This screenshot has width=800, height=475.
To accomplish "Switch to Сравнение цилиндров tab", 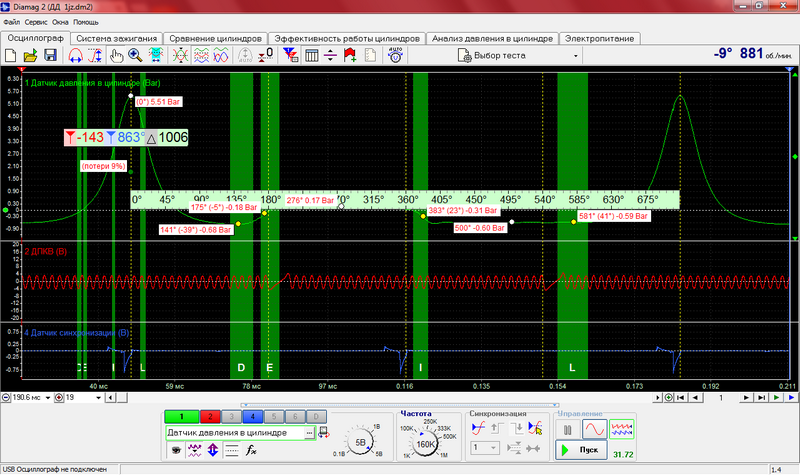I will pyautogui.click(x=215, y=38).
